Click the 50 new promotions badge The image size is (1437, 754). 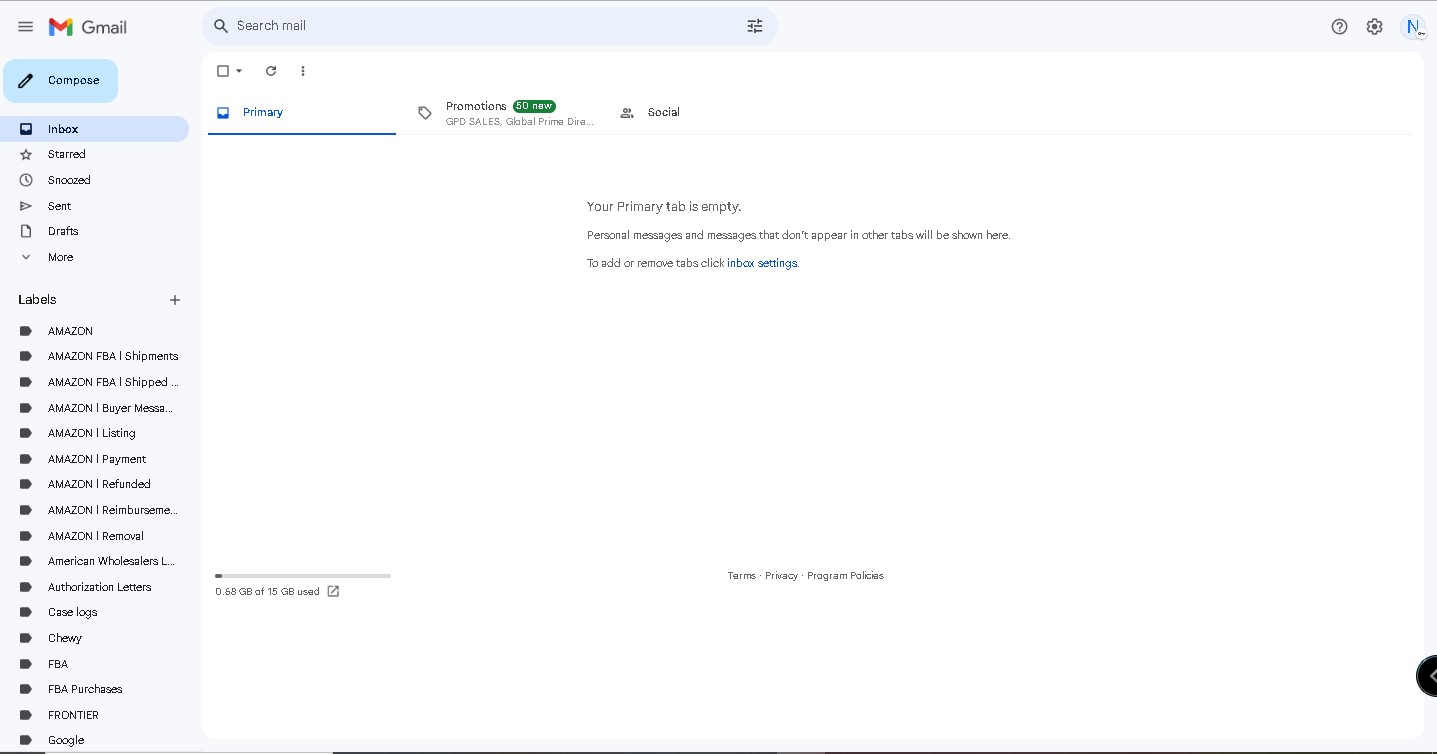click(x=534, y=106)
